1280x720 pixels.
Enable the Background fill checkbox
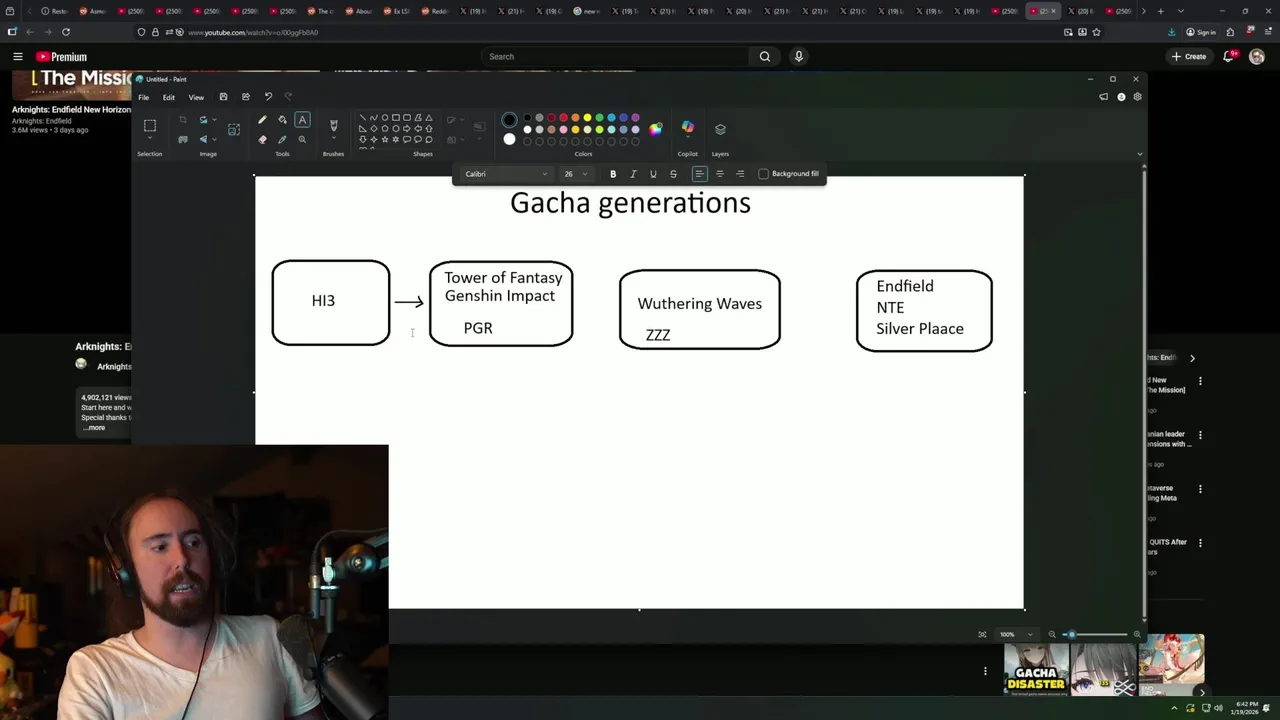click(763, 174)
